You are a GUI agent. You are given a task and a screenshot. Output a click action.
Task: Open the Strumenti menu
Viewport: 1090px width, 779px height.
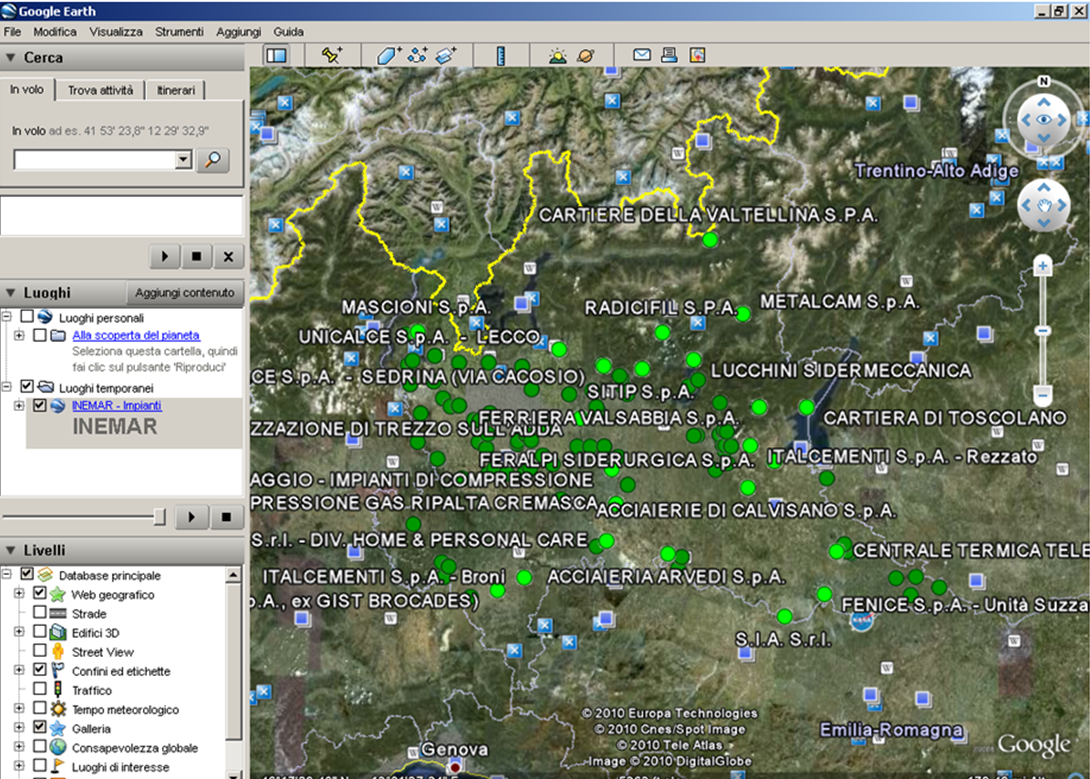[179, 32]
